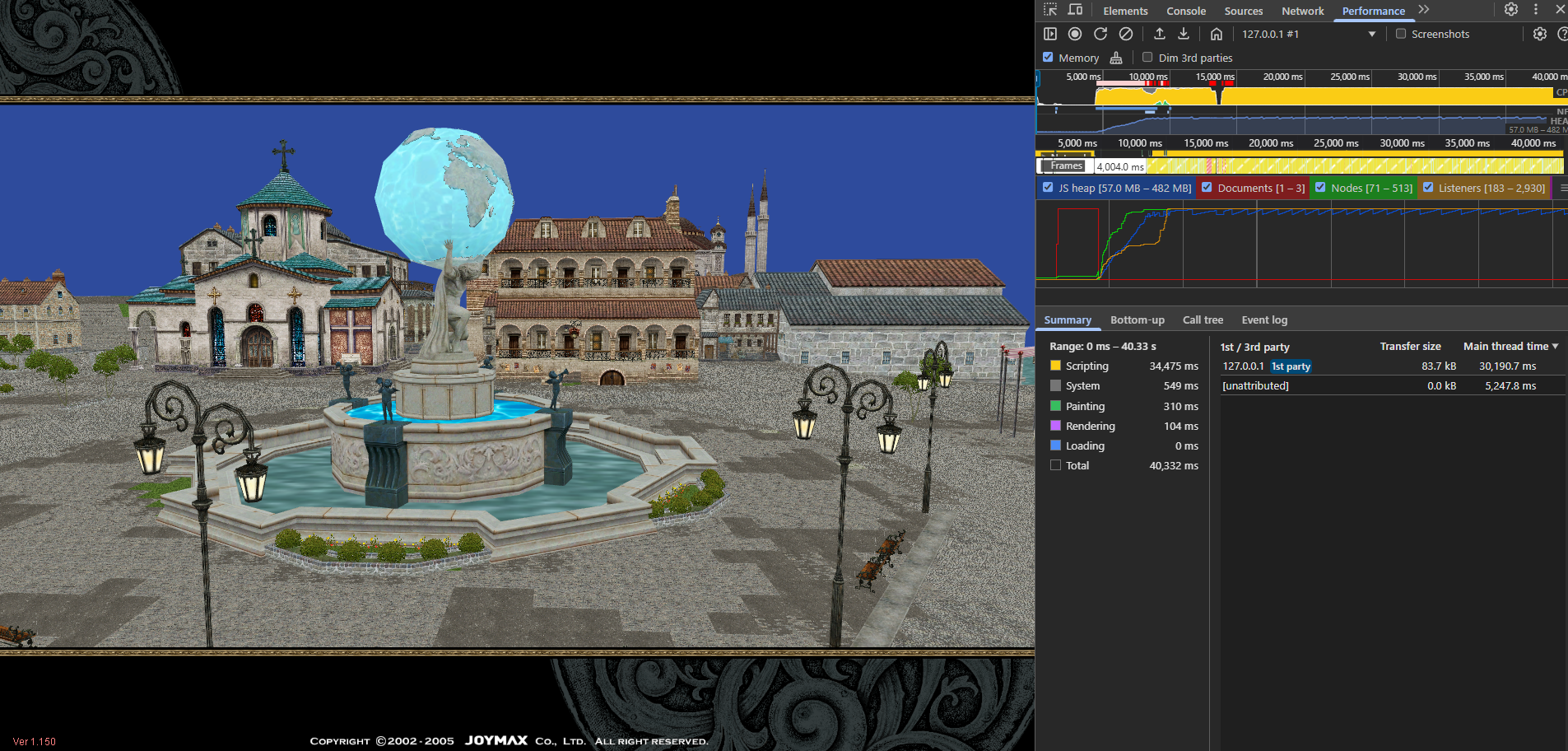Select the Summary tab
This screenshot has height=751, width=1568.
1068,320
